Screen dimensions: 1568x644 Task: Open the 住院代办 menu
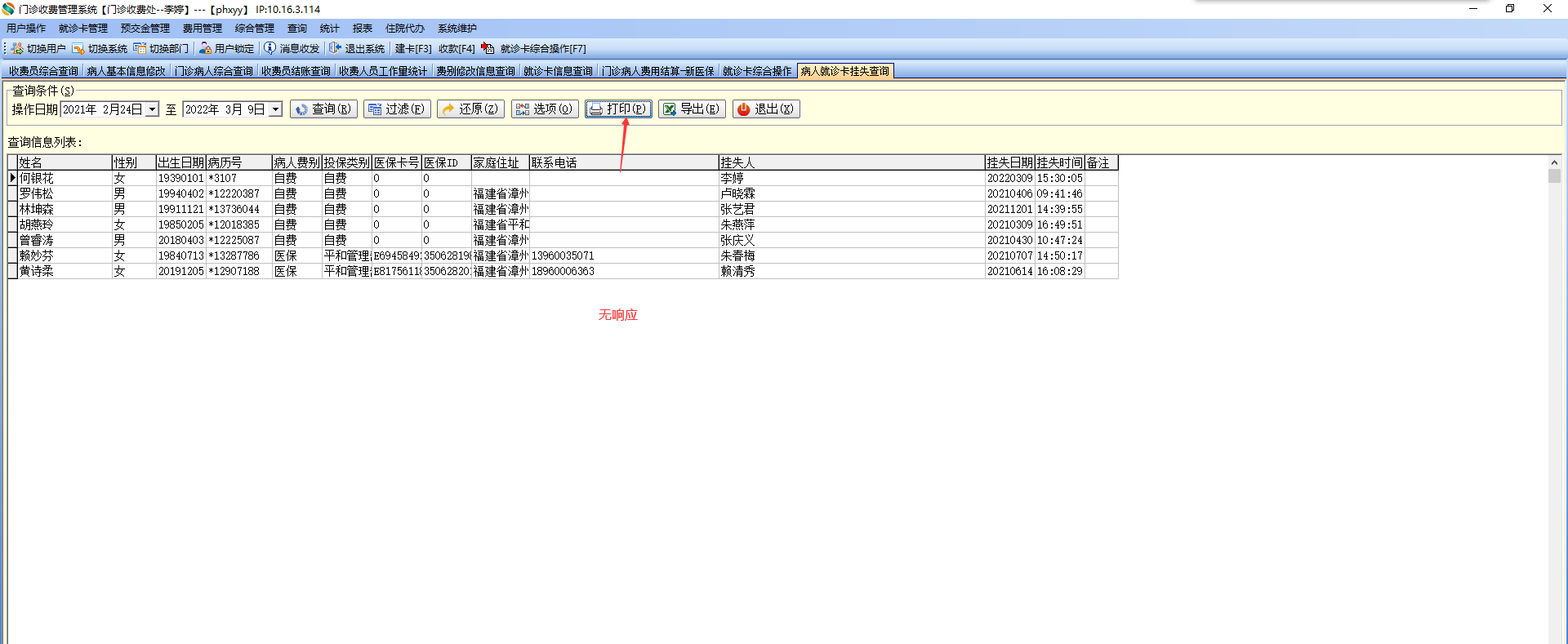coord(405,29)
